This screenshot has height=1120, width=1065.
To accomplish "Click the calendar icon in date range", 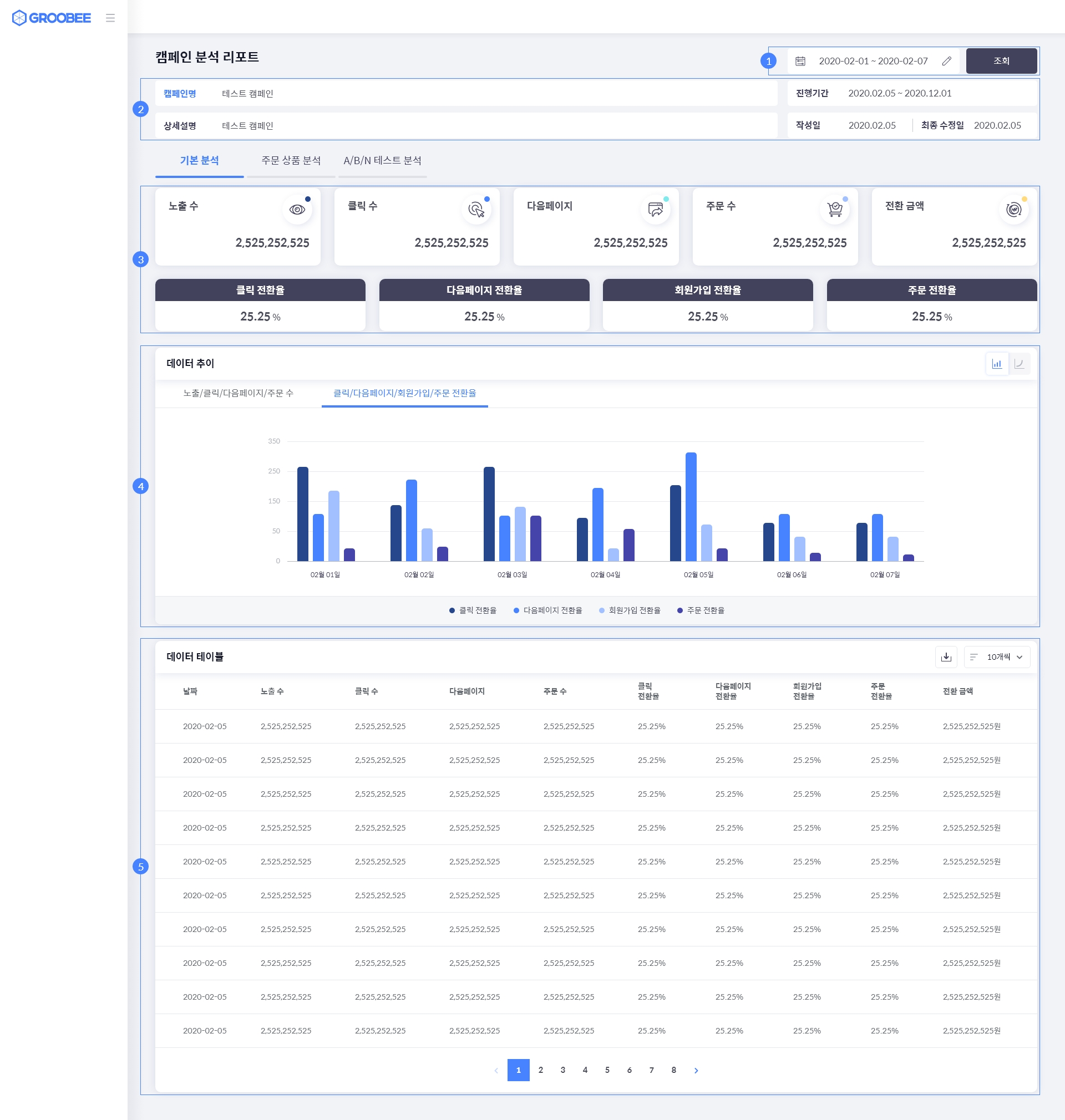I will 800,62.
